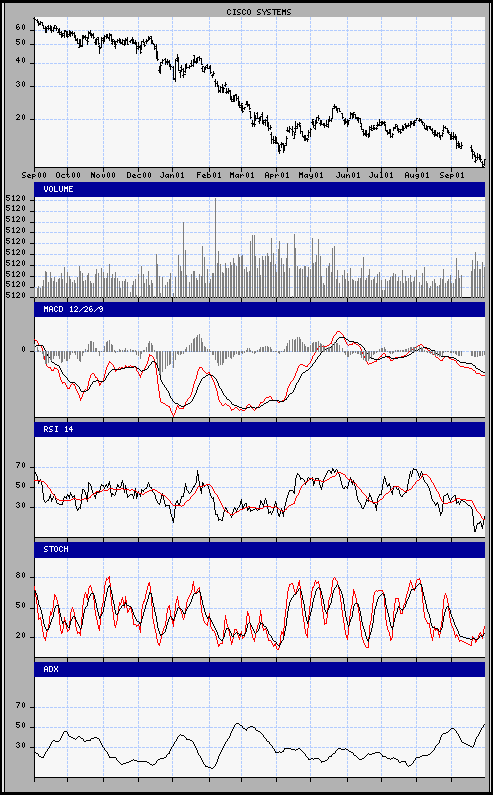
Task: Select the ADX panel header
Action: click(260, 669)
